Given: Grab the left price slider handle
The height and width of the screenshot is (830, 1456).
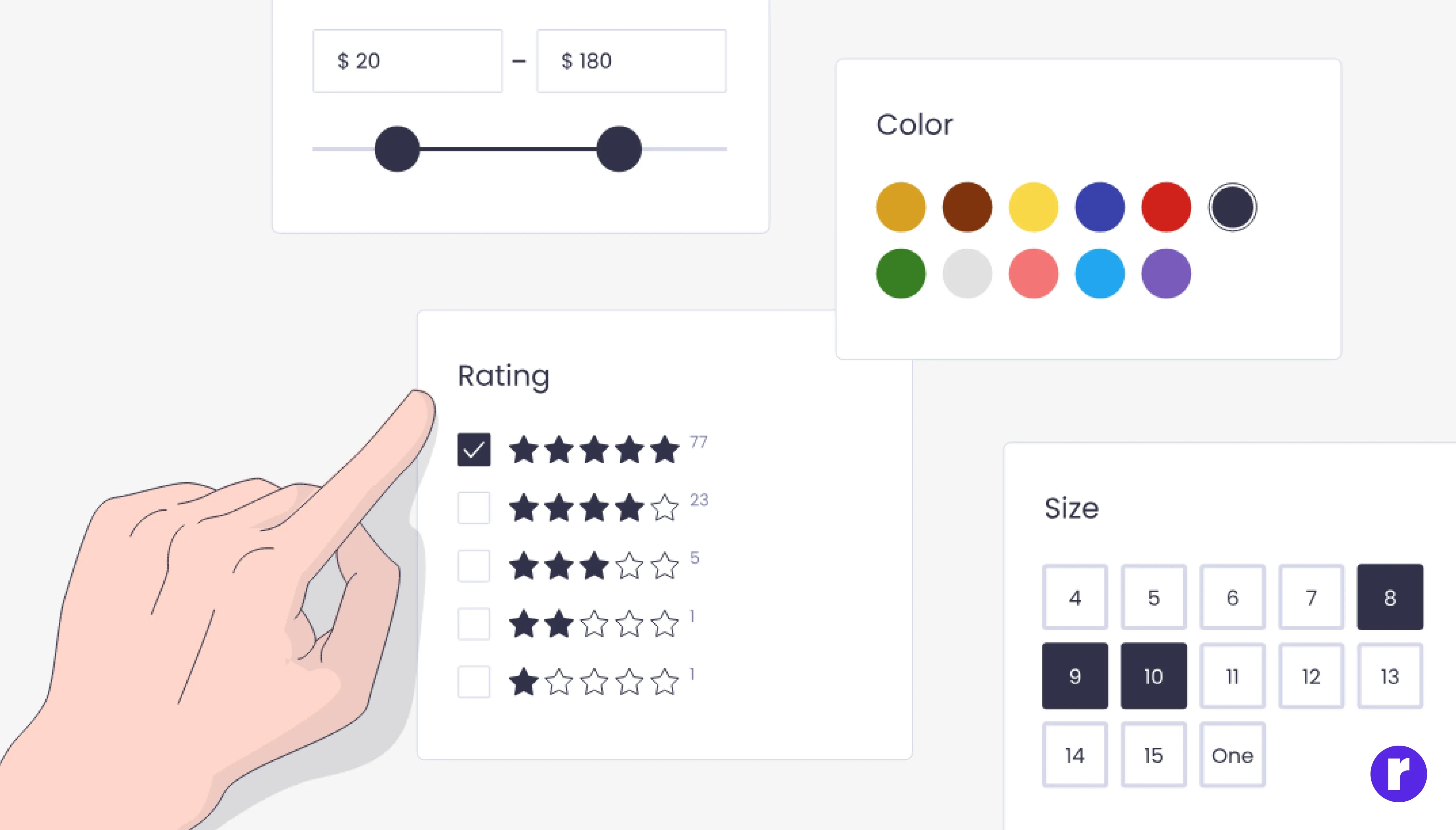Looking at the screenshot, I should tap(397, 149).
